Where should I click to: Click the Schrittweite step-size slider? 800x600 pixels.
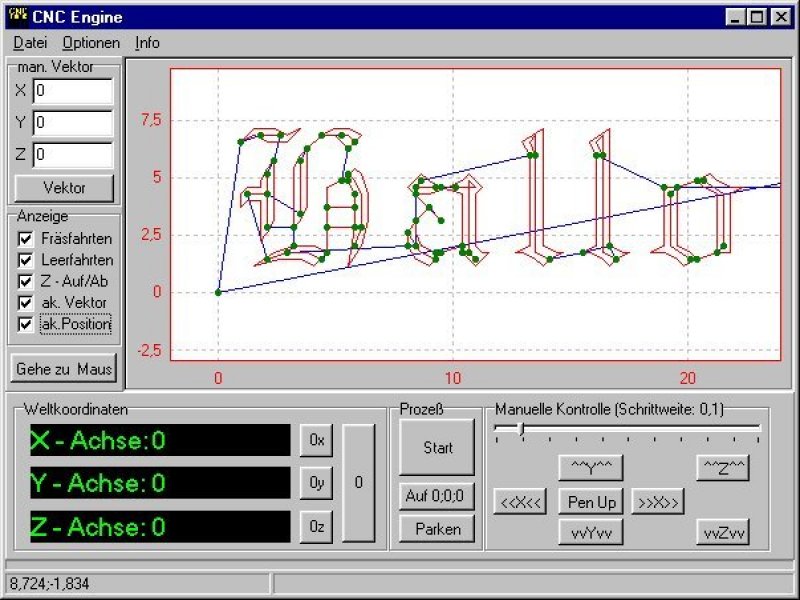pos(520,429)
